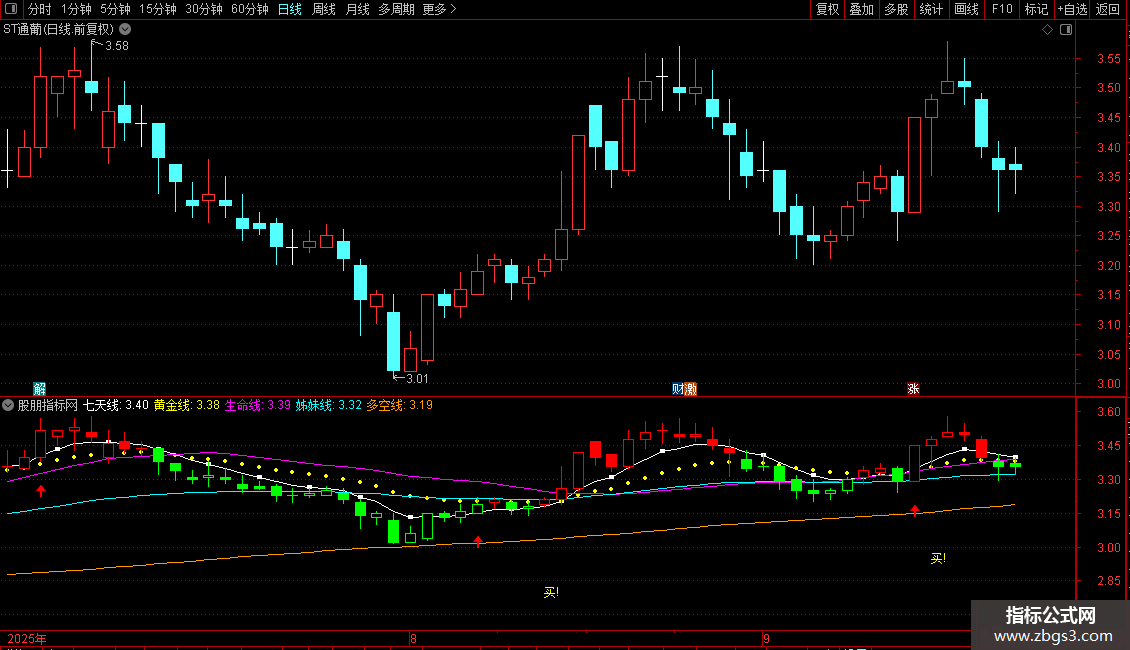1130x650 pixels.
Task: Click the 解 event marker icon
Action: tap(40, 389)
